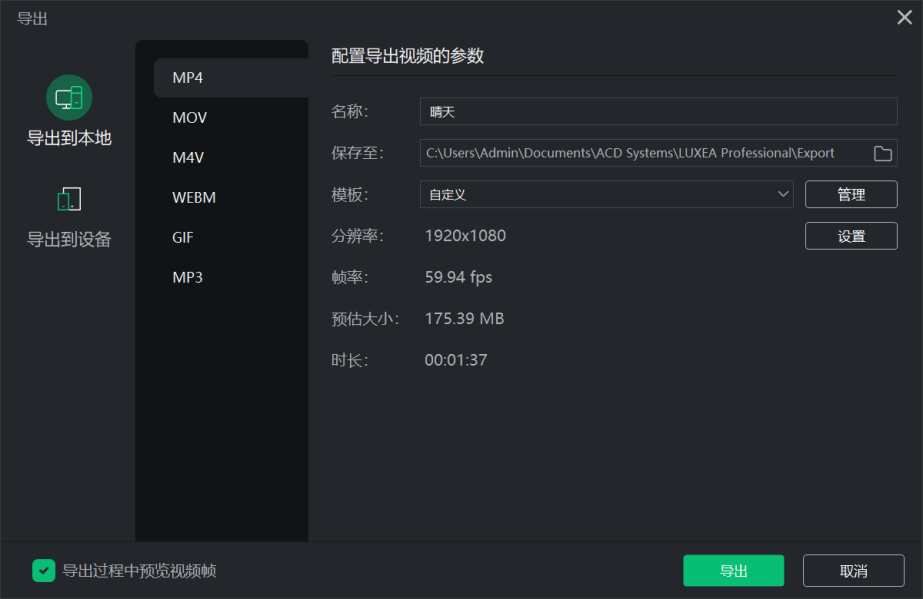
Task: Open the 自定义 template combo box
Action: click(606, 194)
